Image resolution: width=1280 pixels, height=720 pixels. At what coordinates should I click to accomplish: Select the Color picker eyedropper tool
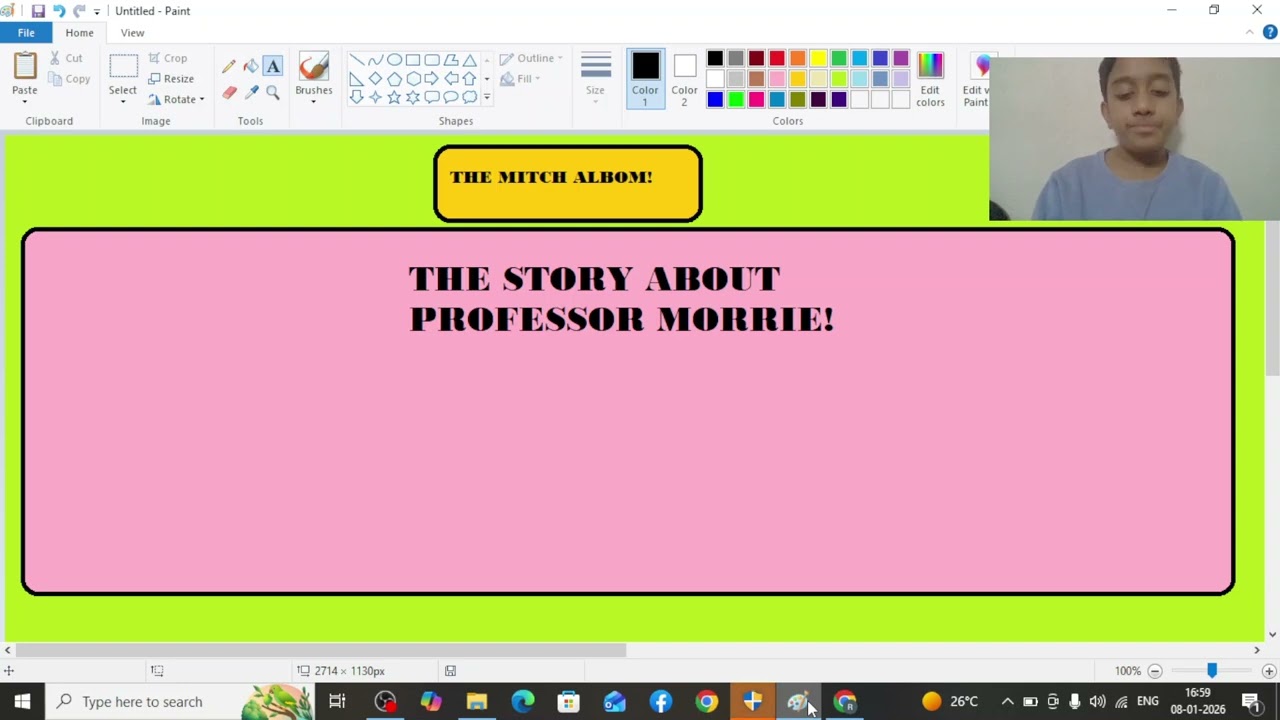pyautogui.click(x=251, y=92)
